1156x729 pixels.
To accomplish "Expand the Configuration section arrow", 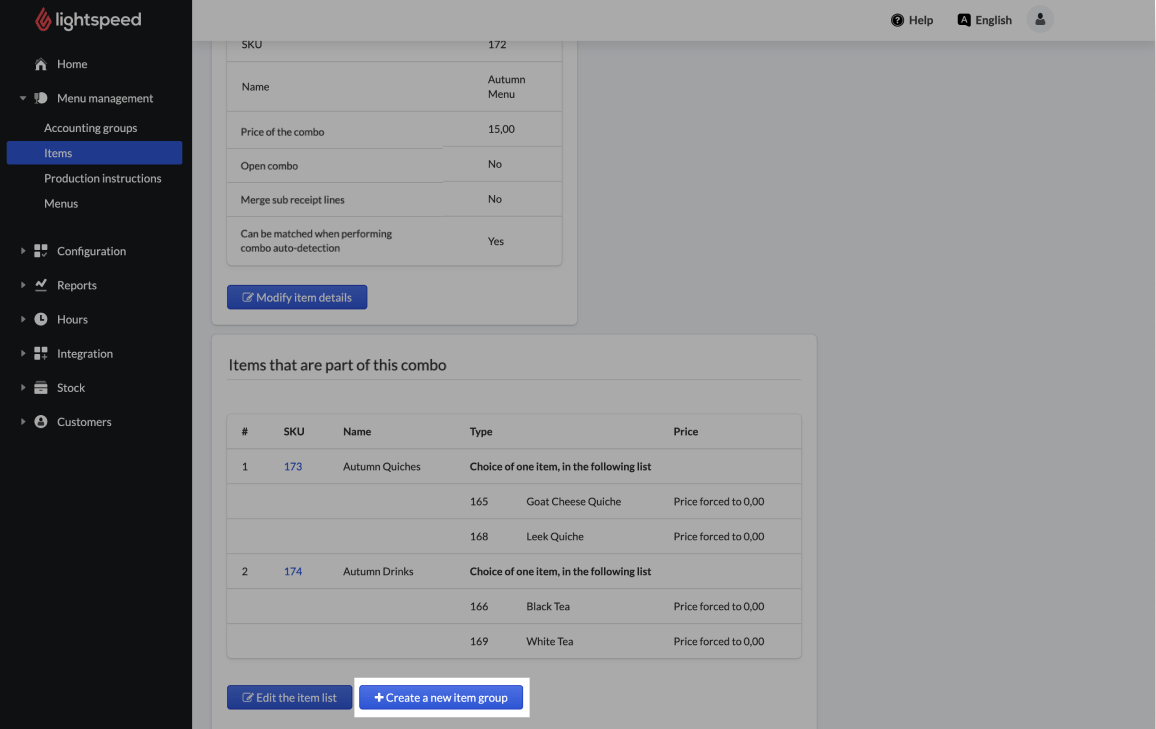I will click(23, 251).
